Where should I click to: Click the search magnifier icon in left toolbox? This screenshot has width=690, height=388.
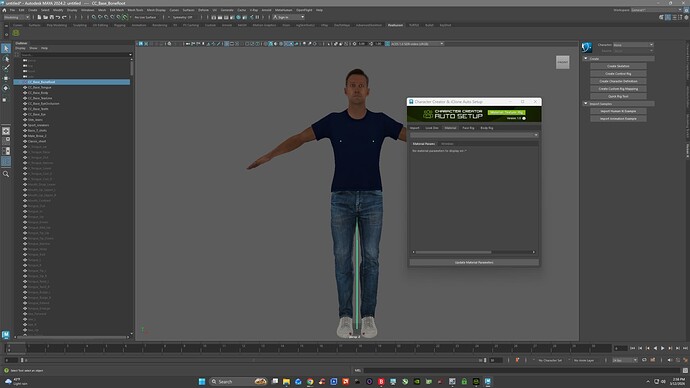click(x=6, y=174)
